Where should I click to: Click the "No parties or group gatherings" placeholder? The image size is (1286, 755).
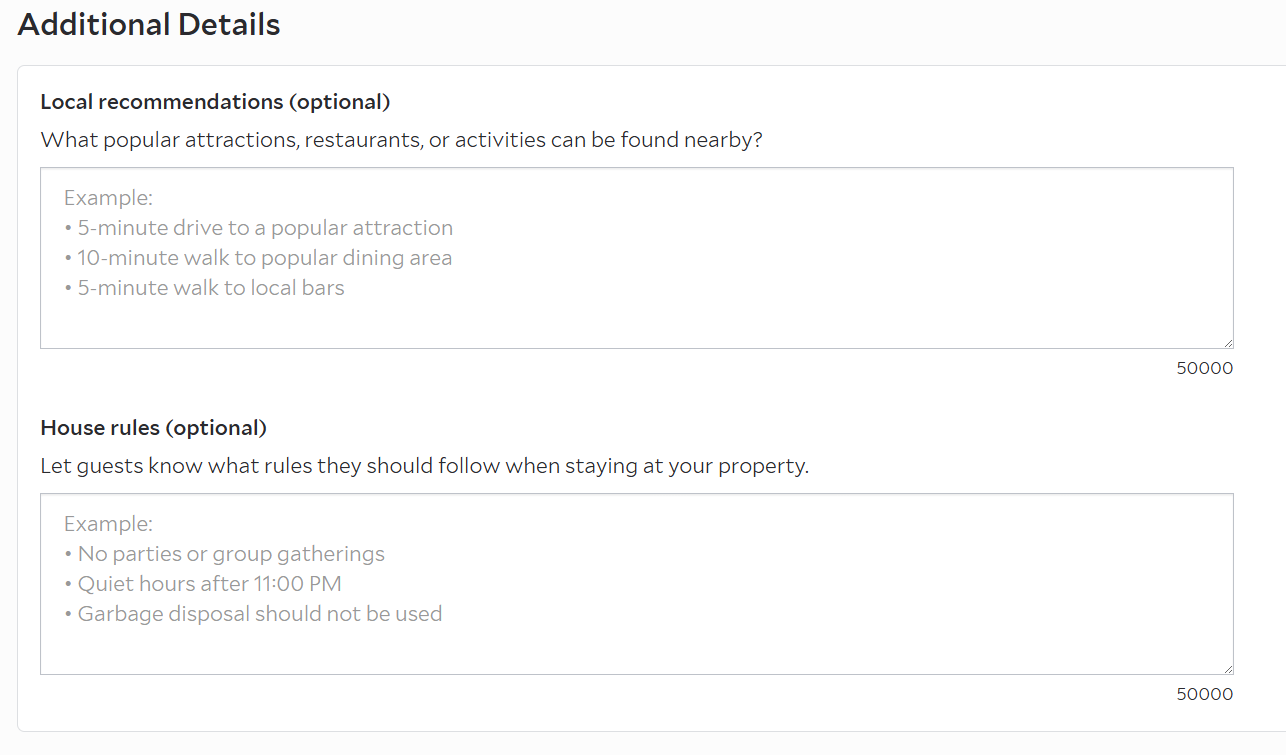pos(231,554)
